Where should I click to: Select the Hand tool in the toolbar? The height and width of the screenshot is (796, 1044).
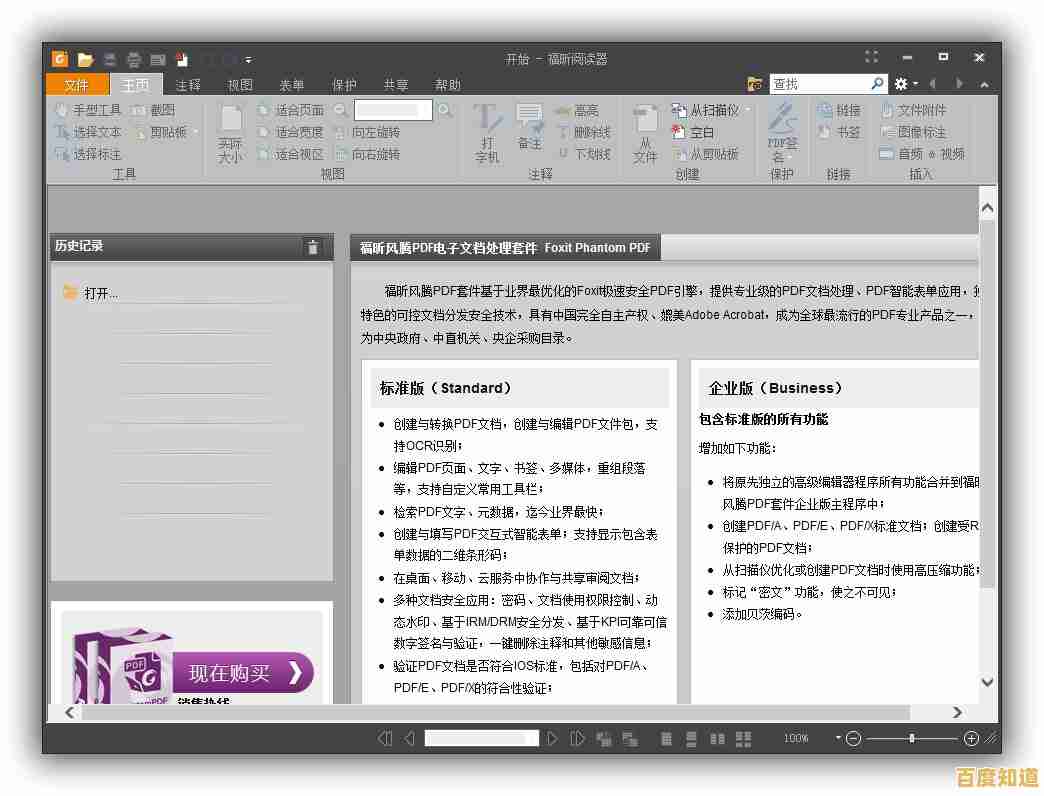(x=85, y=110)
